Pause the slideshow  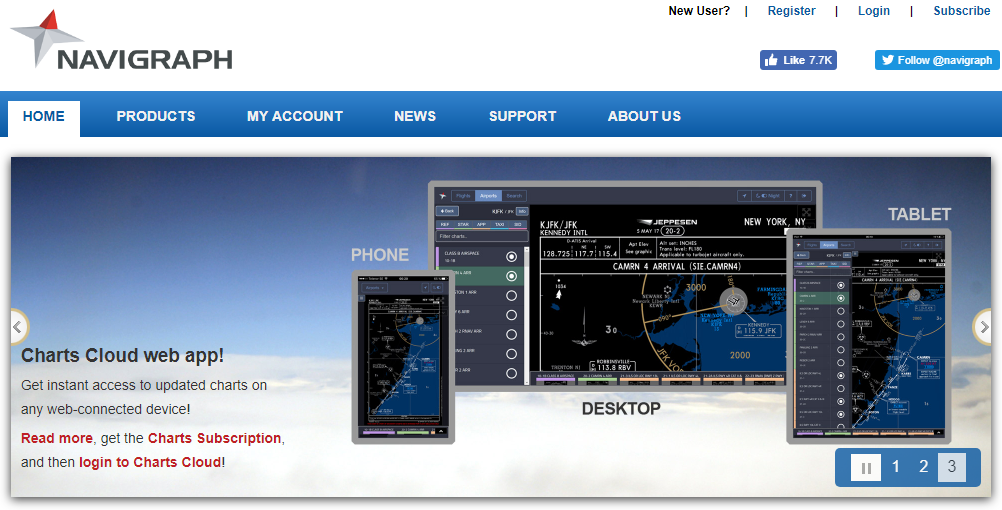pos(866,468)
